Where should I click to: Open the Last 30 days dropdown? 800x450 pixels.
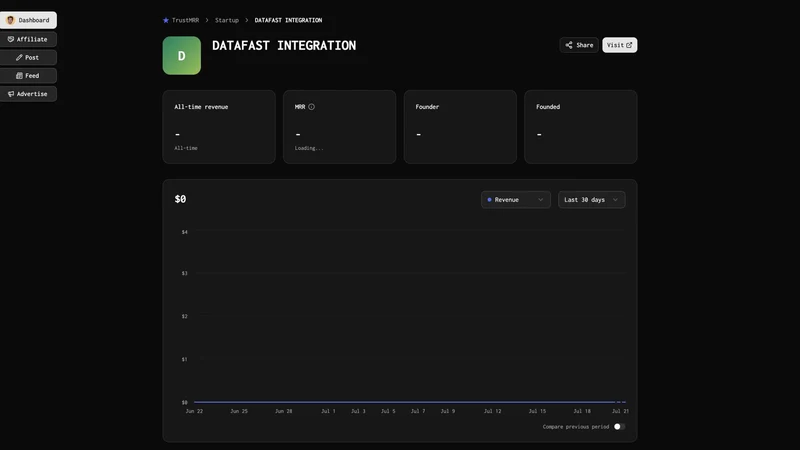click(x=591, y=199)
